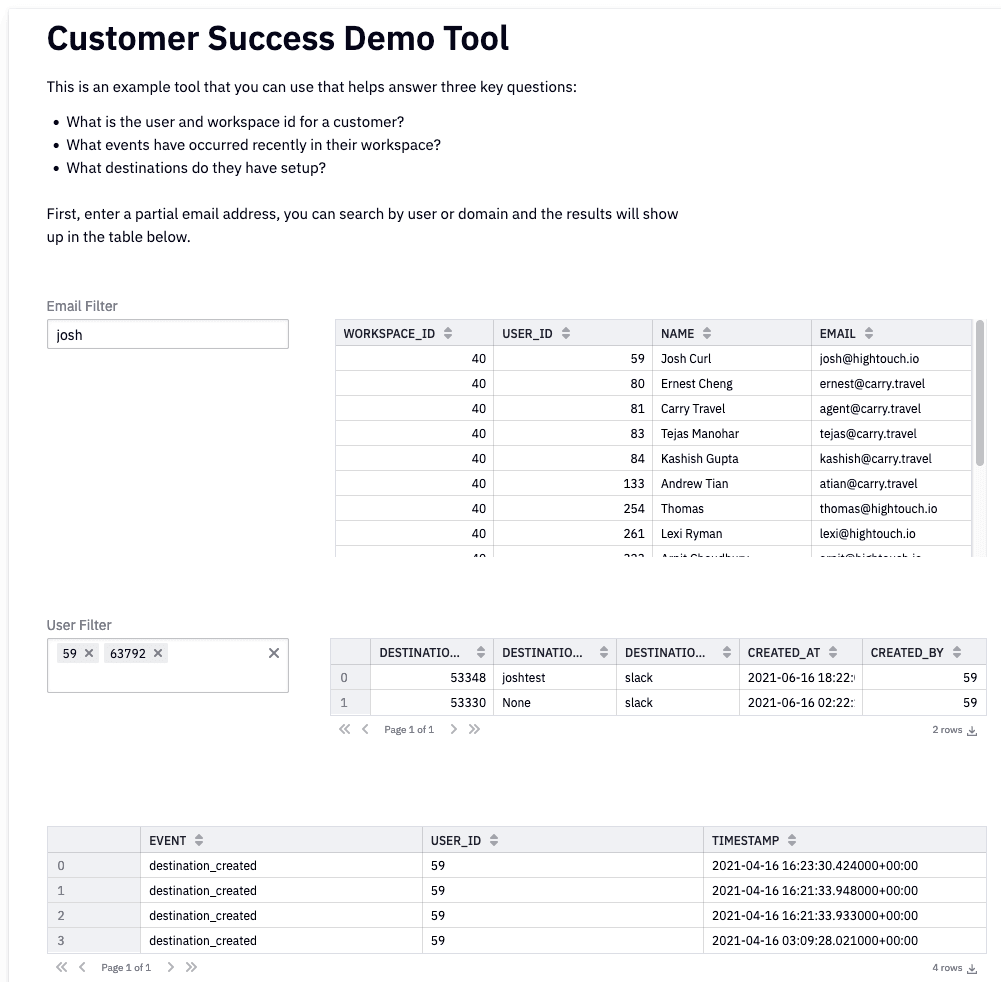Sort users table by NAME column
This screenshot has height=982, width=1001.
[x=707, y=333]
